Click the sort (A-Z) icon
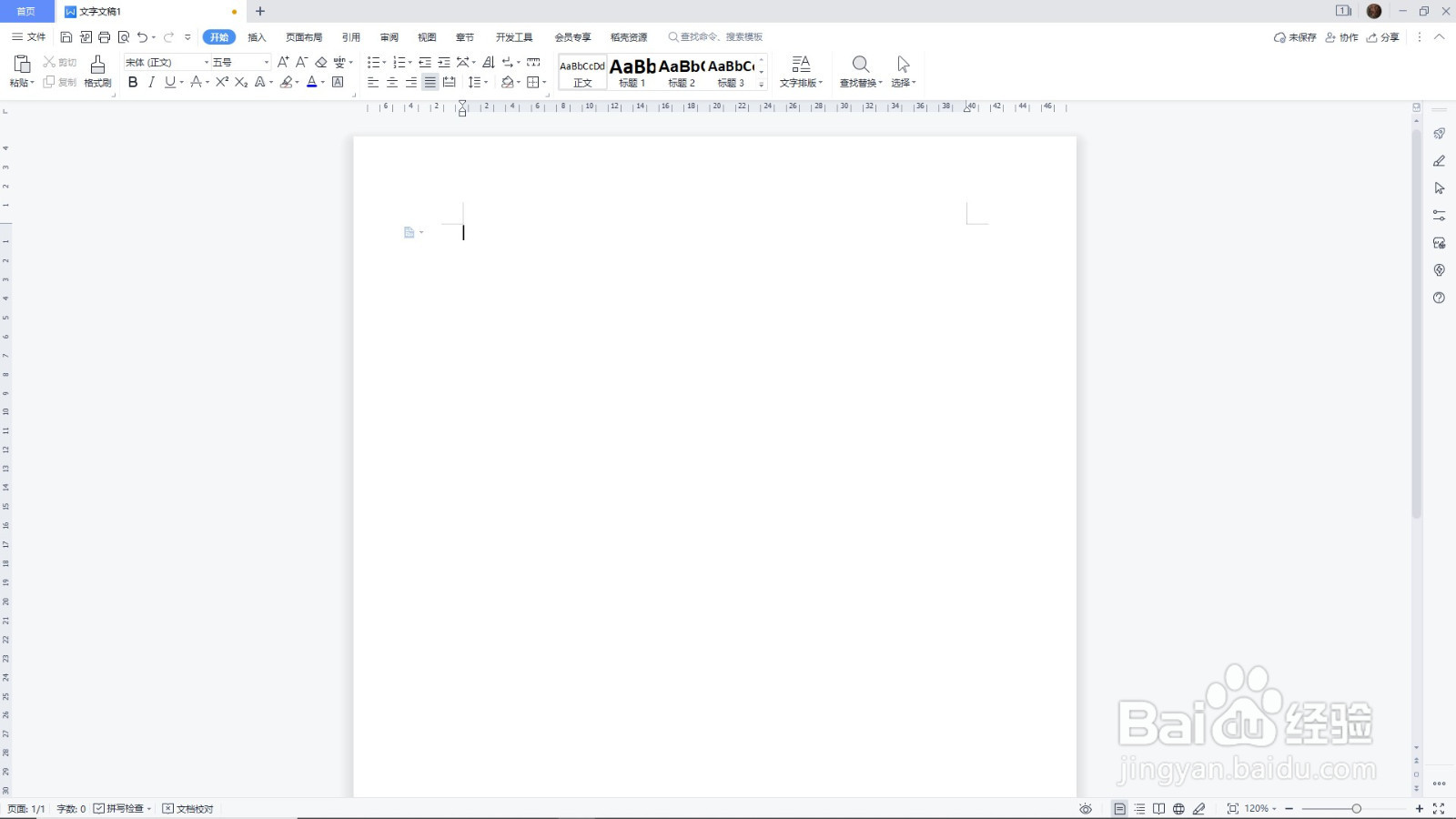 (489, 62)
